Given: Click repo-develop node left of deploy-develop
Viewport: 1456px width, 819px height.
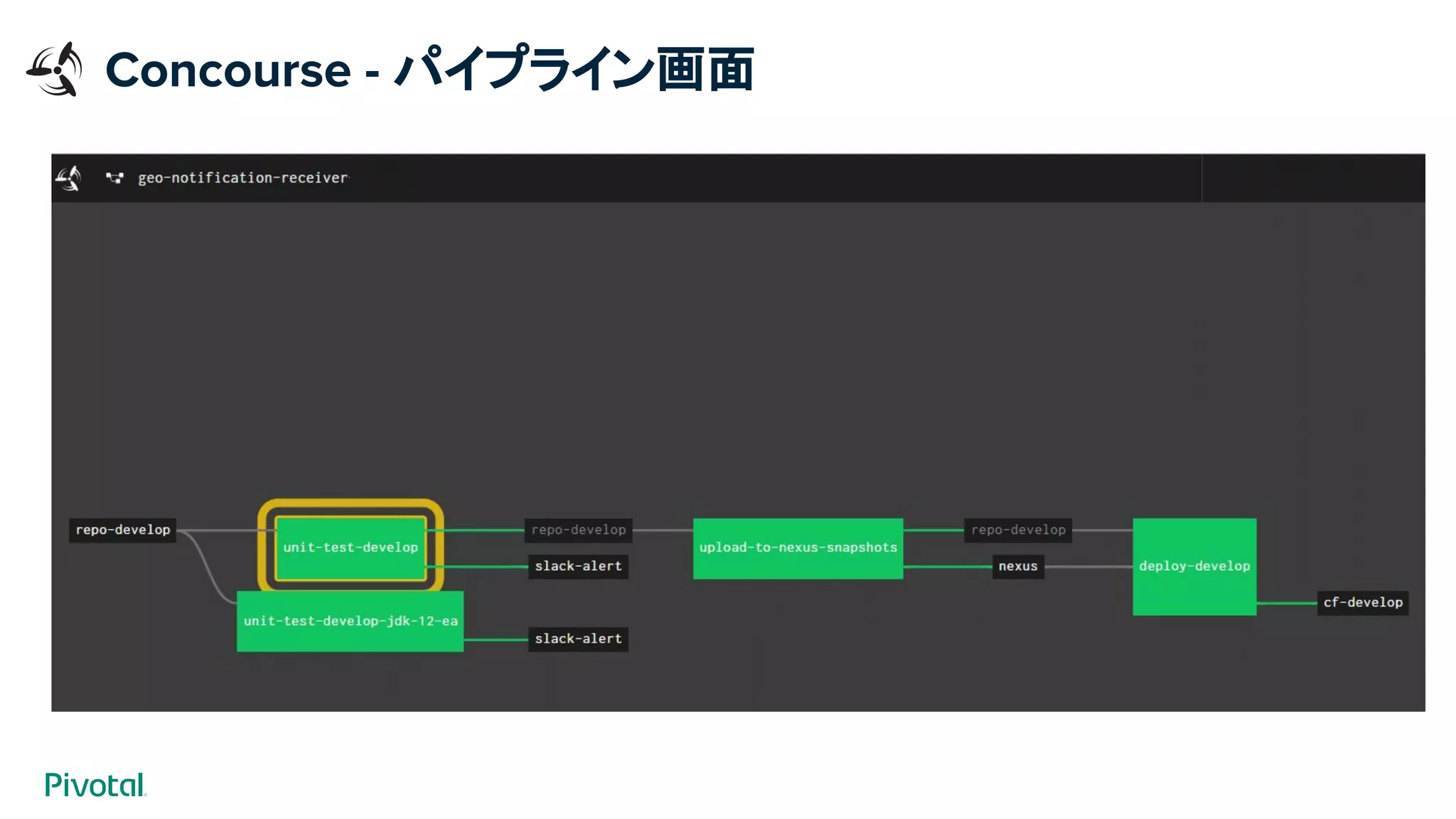Looking at the screenshot, I should (1018, 530).
